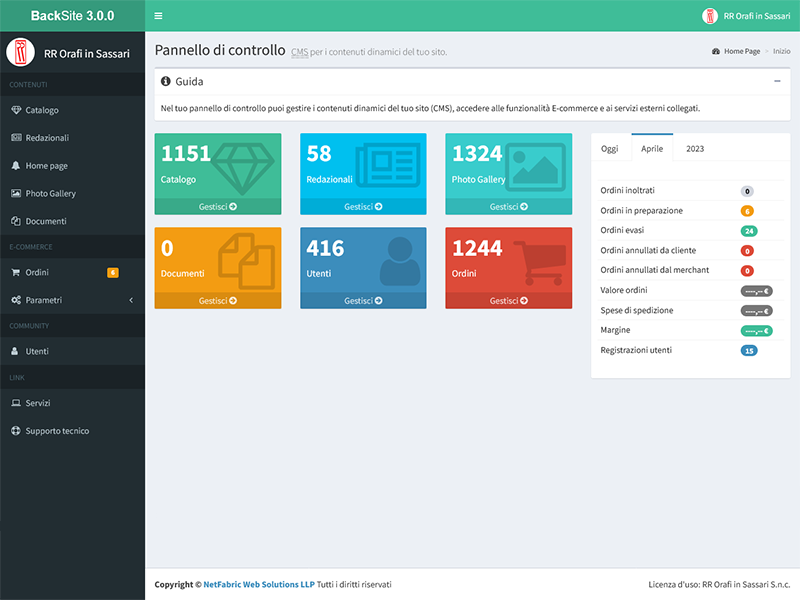
Task: Click the diamond icon beside Catalogo in sidebar
Action: coord(16,110)
